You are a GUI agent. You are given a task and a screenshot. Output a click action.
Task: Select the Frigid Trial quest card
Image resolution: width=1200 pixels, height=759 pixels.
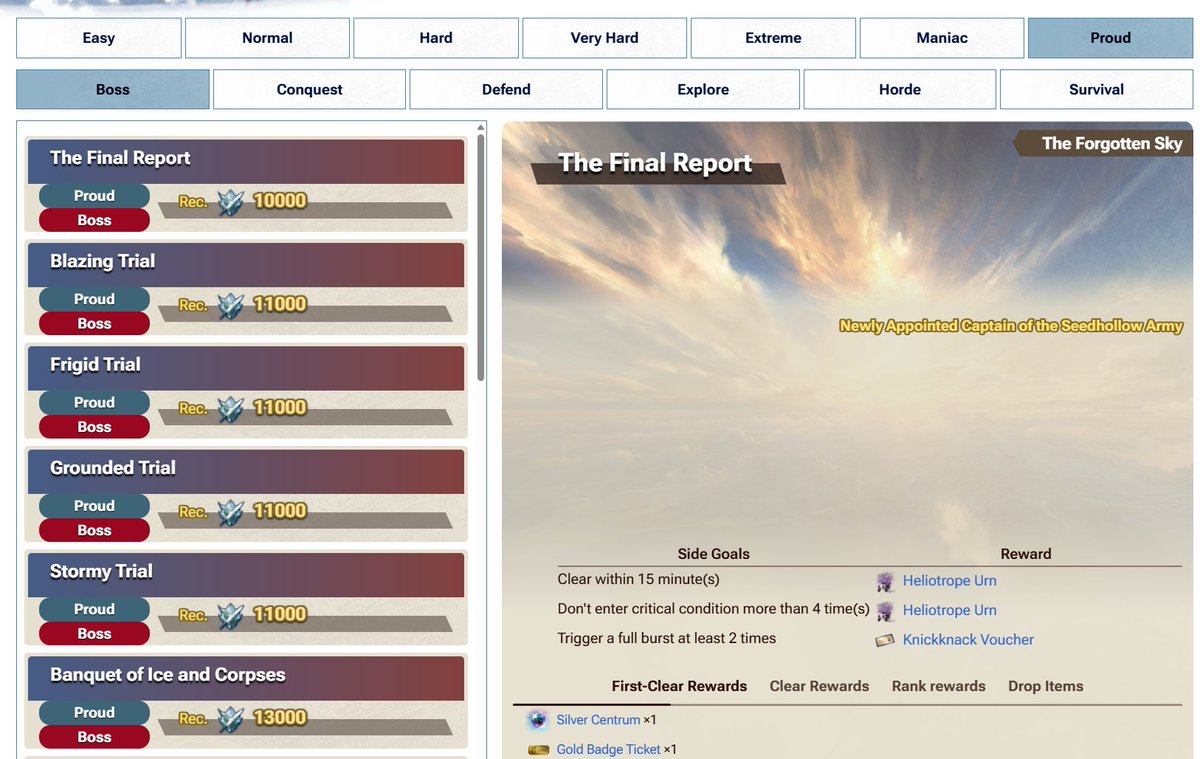(x=246, y=391)
